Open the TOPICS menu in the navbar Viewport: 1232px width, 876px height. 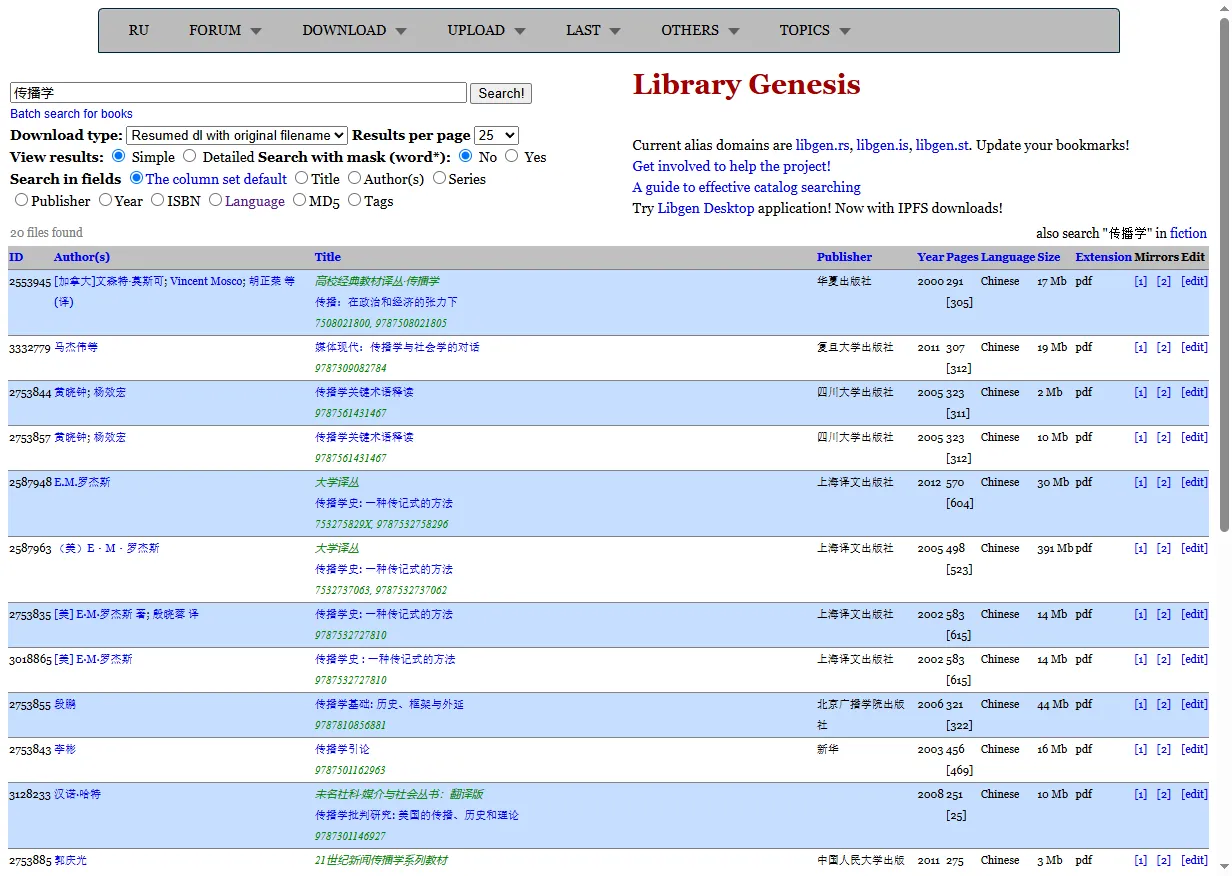[x=815, y=30]
